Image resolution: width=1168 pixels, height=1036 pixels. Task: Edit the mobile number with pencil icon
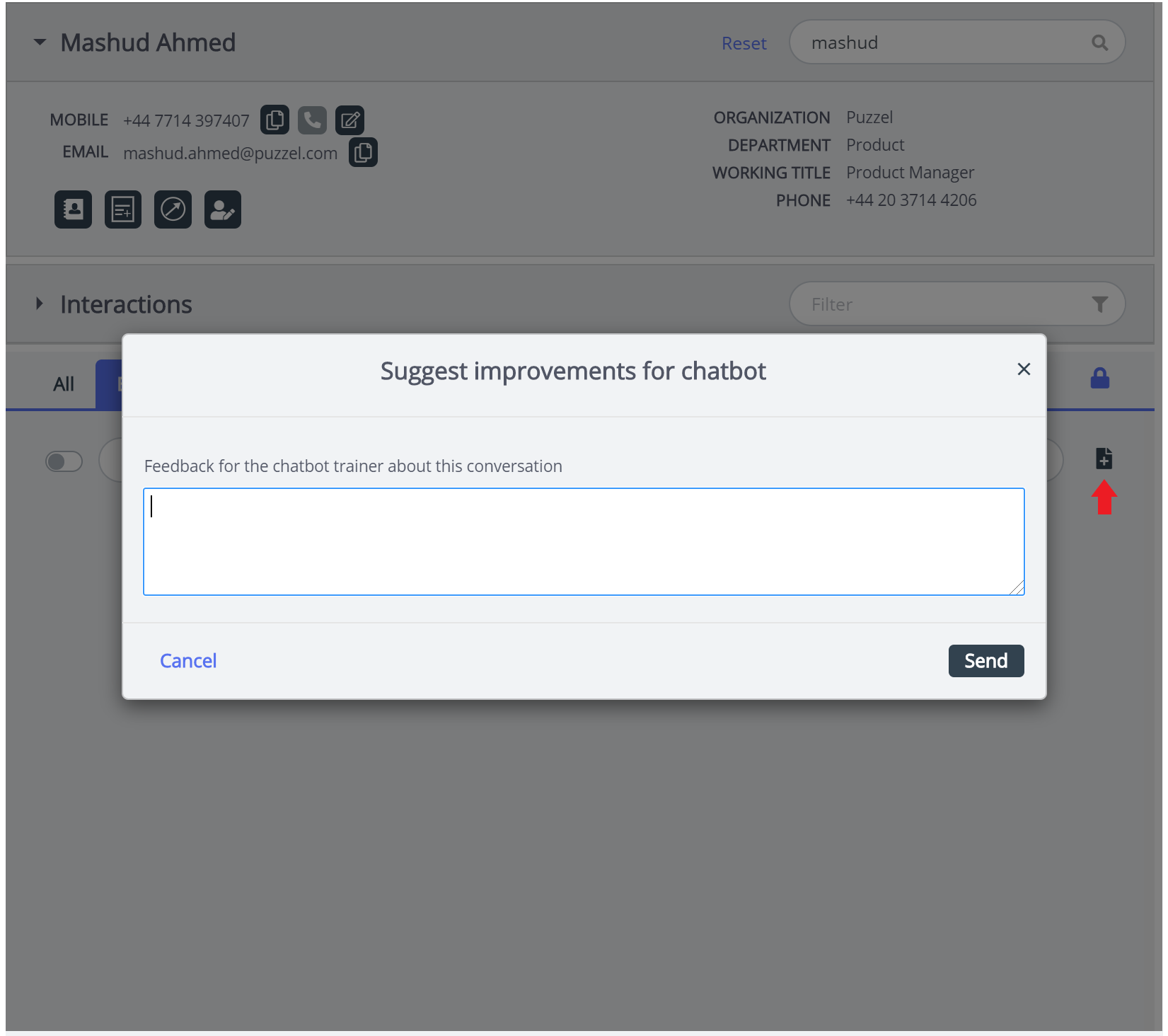(349, 120)
